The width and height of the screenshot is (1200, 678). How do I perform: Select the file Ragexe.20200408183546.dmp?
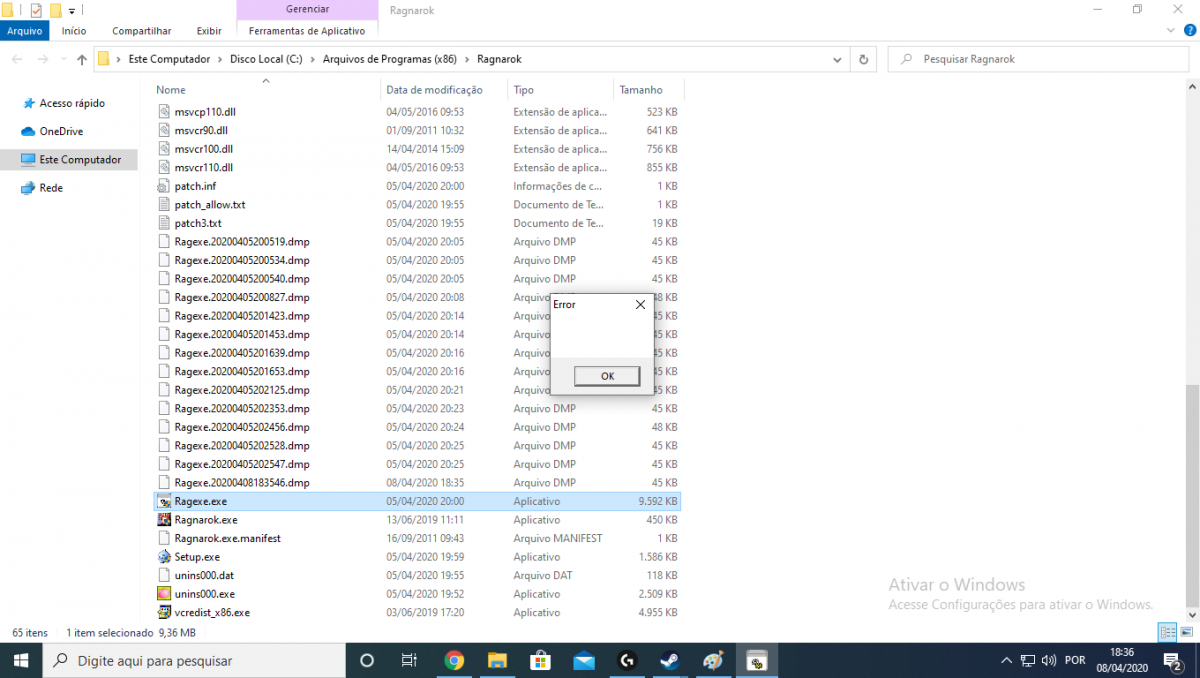242,483
